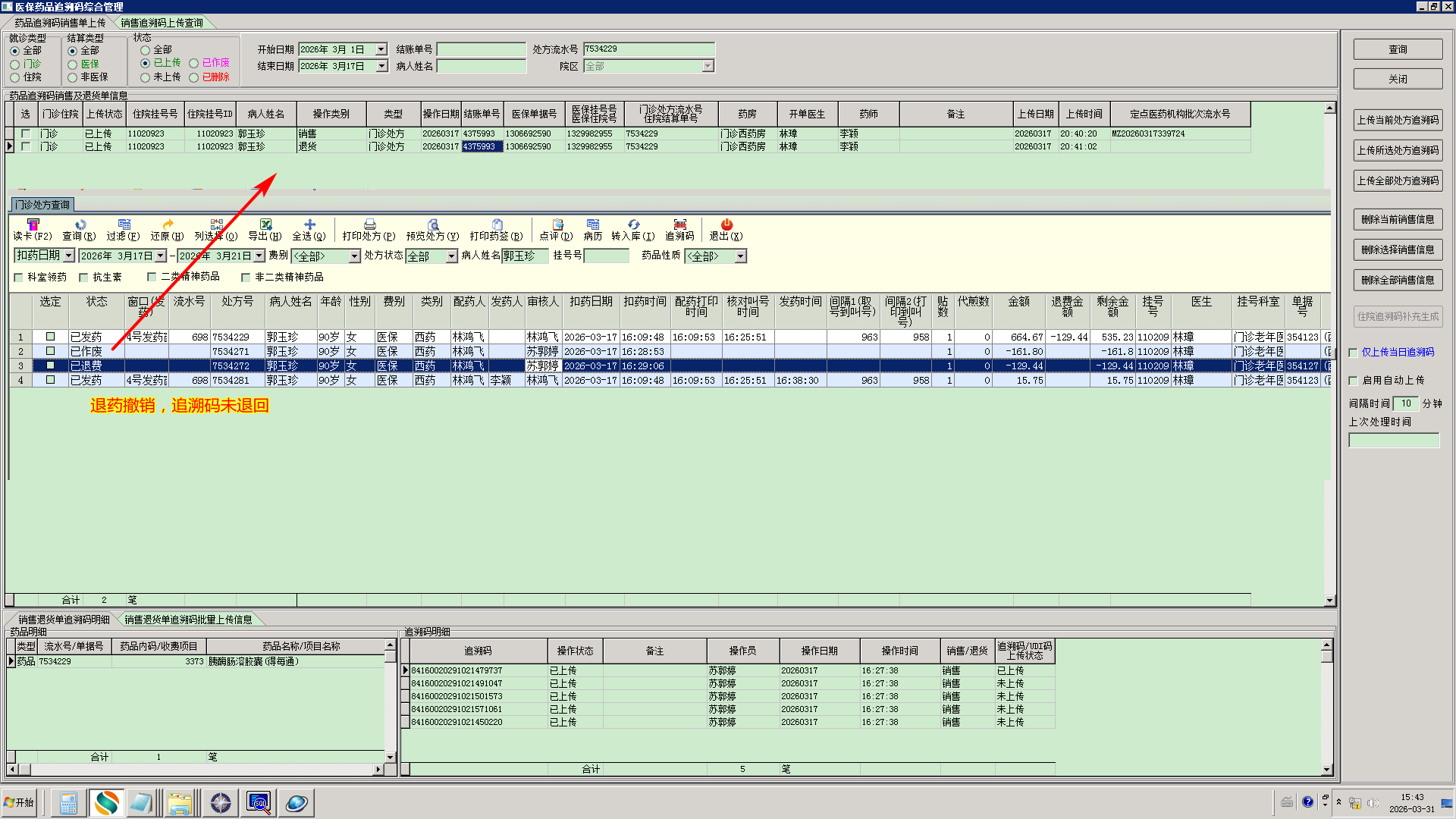The height and width of the screenshot is (819, 1456).
Task: Click the 打印处方(P) printer icon
Action: pos(369,224)
